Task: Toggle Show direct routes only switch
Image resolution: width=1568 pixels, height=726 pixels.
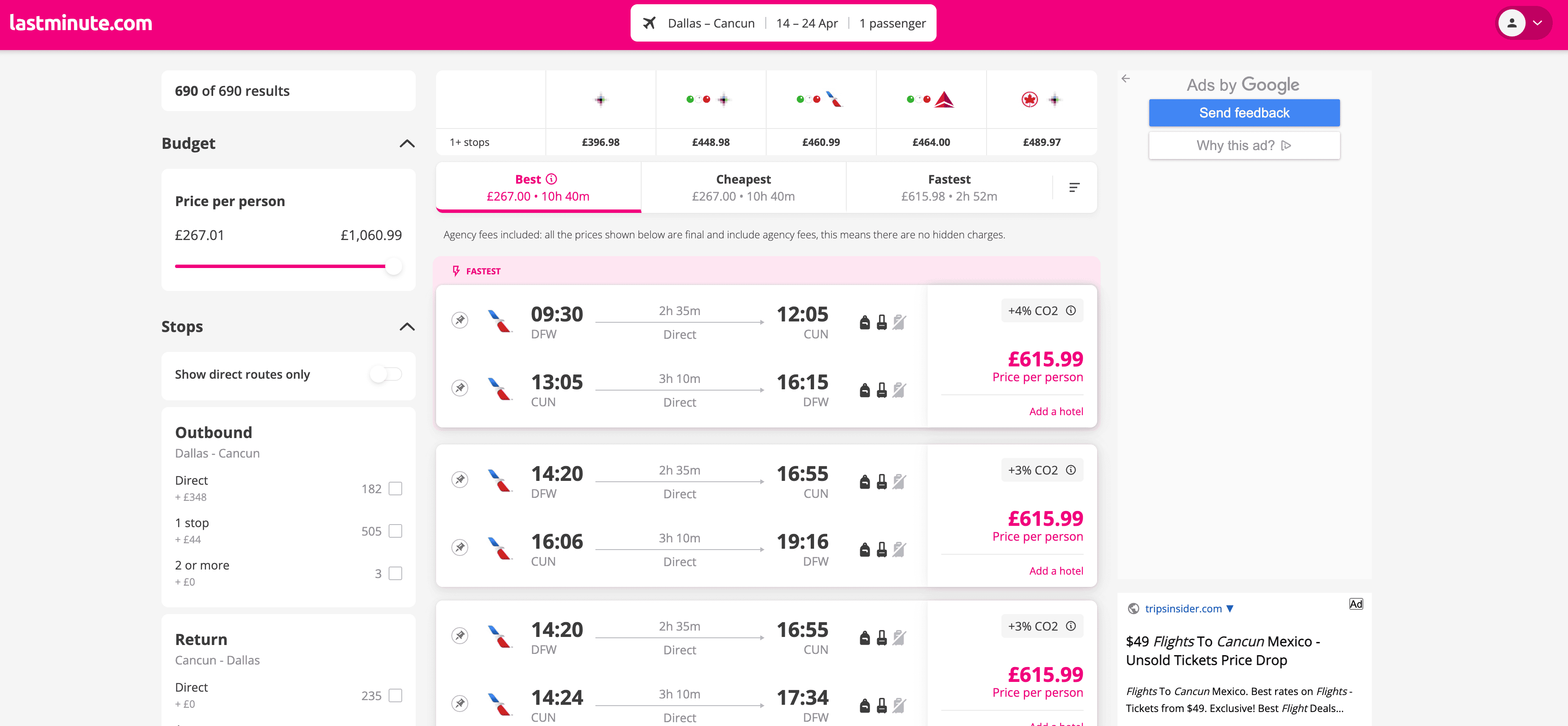Action: (386, 374)
